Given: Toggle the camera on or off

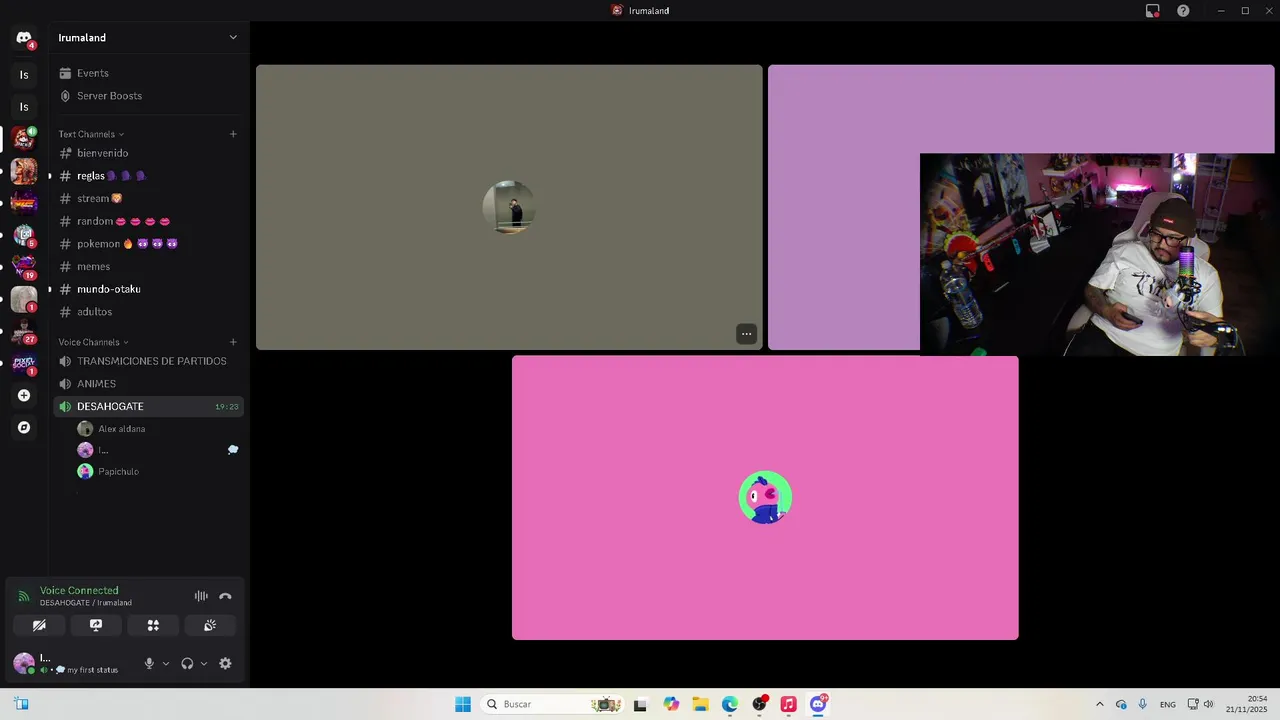Looking at the screenshot, I should point(39,625).
